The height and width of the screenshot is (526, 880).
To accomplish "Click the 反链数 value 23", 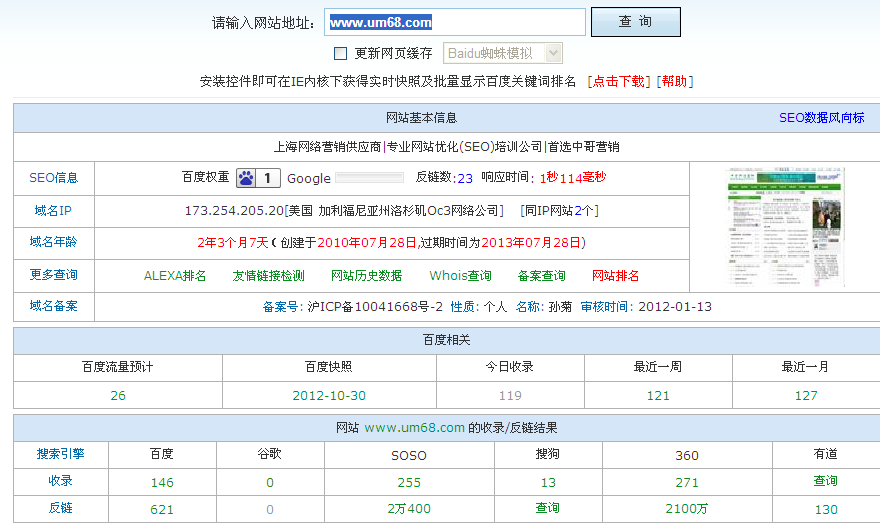I will click(465, 178).
